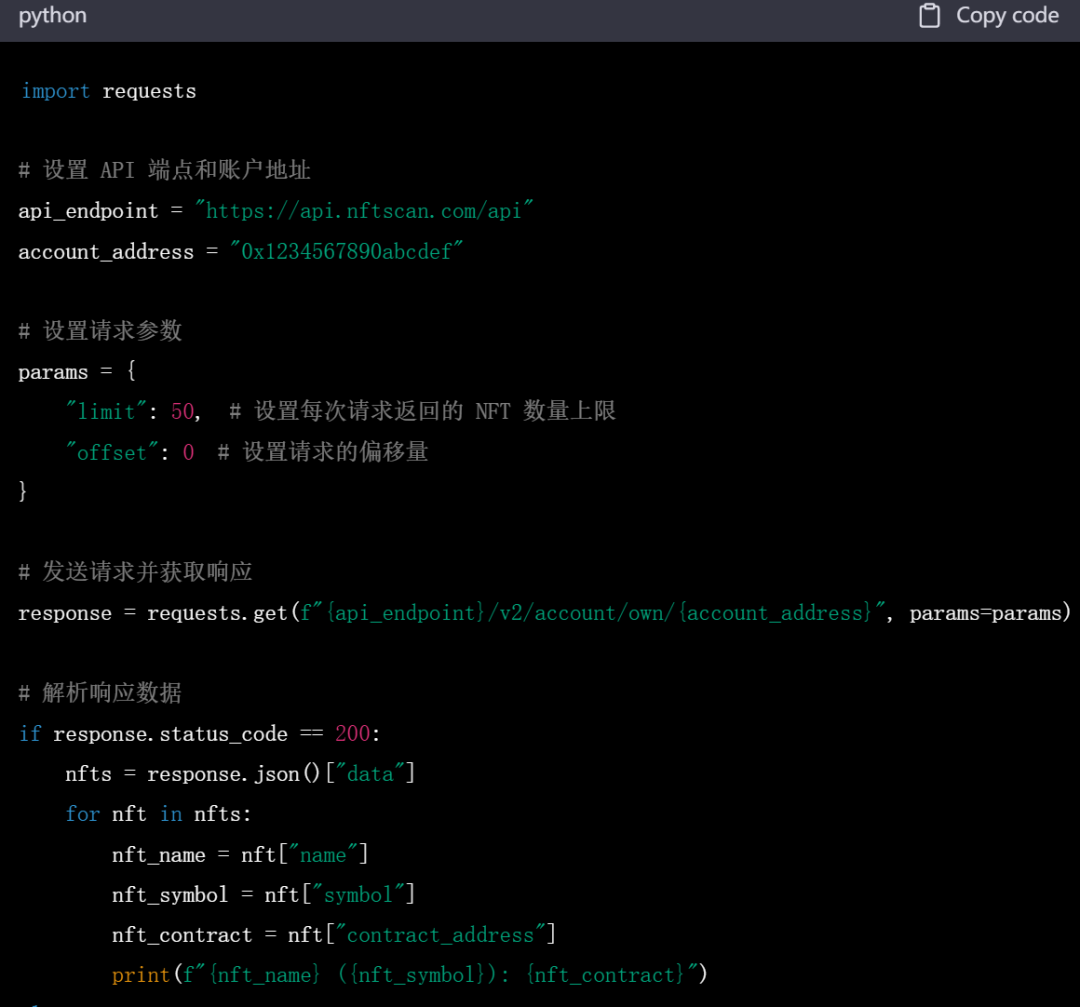The height and width of the screenshot is (1007, 1080).
Task: Click the value 50 after limit
Action: tap(182, 411)
